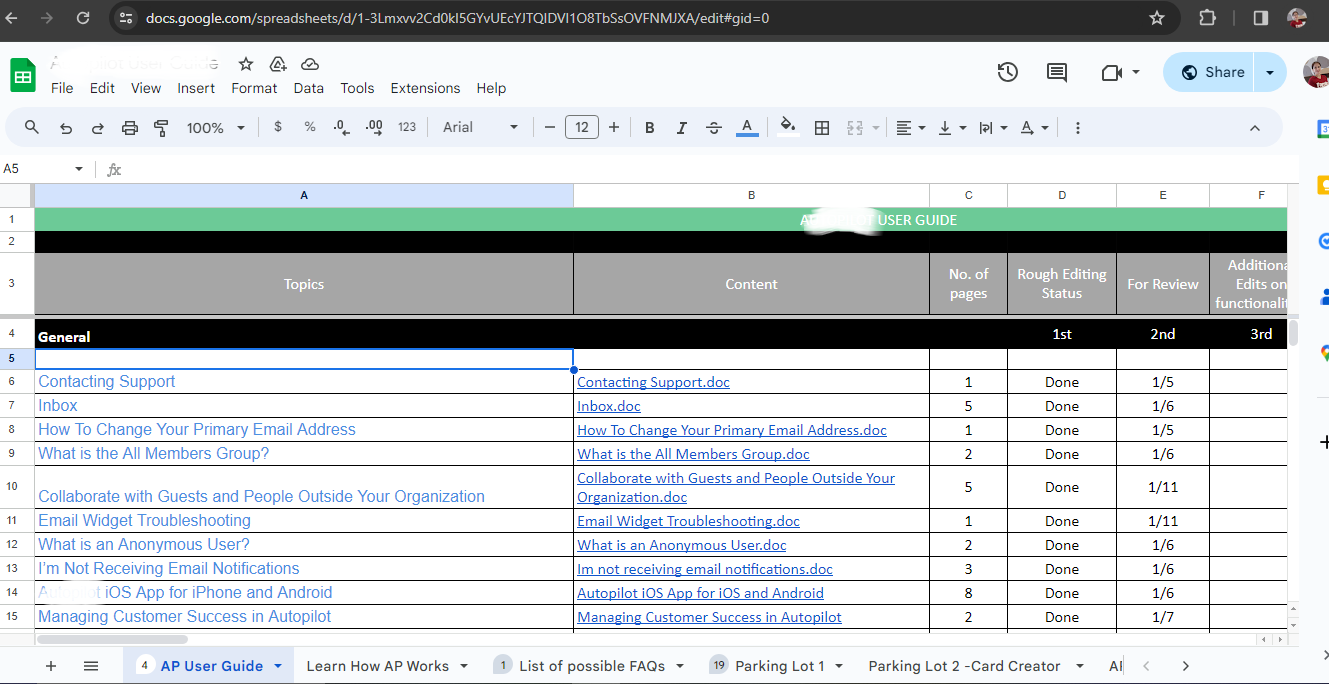Screen dimensions: 1329x684
Task: Switch to List of possible FAQs tab
Action: [x=591, y=666]
